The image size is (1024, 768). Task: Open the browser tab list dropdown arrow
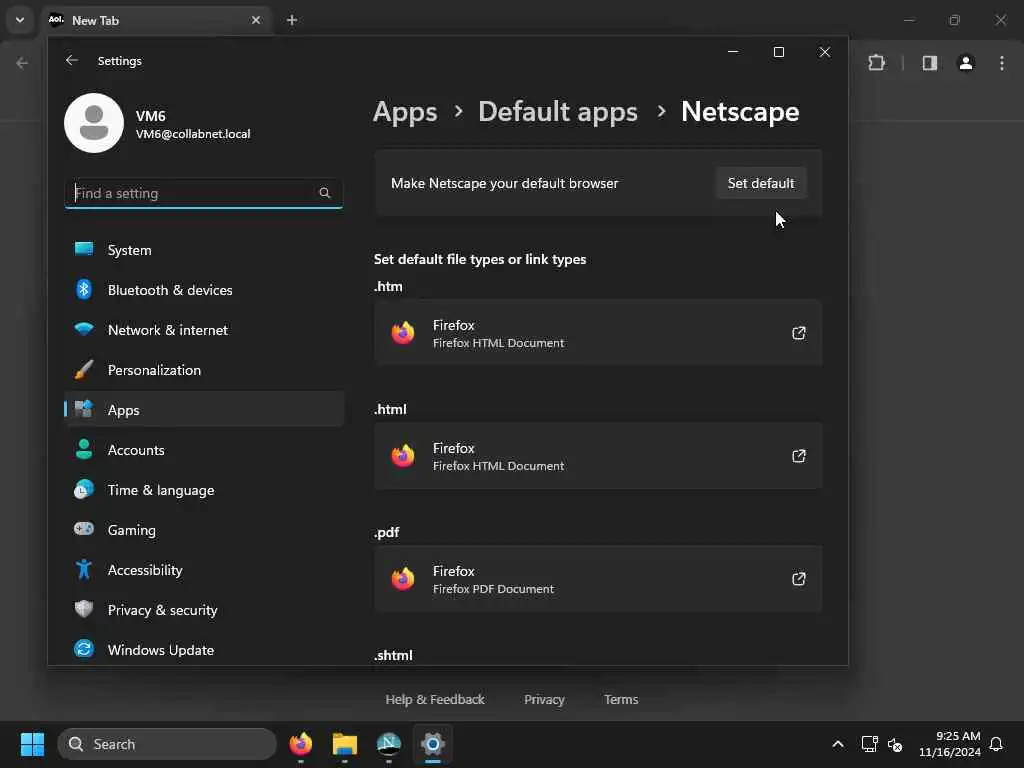pos(20,20)
